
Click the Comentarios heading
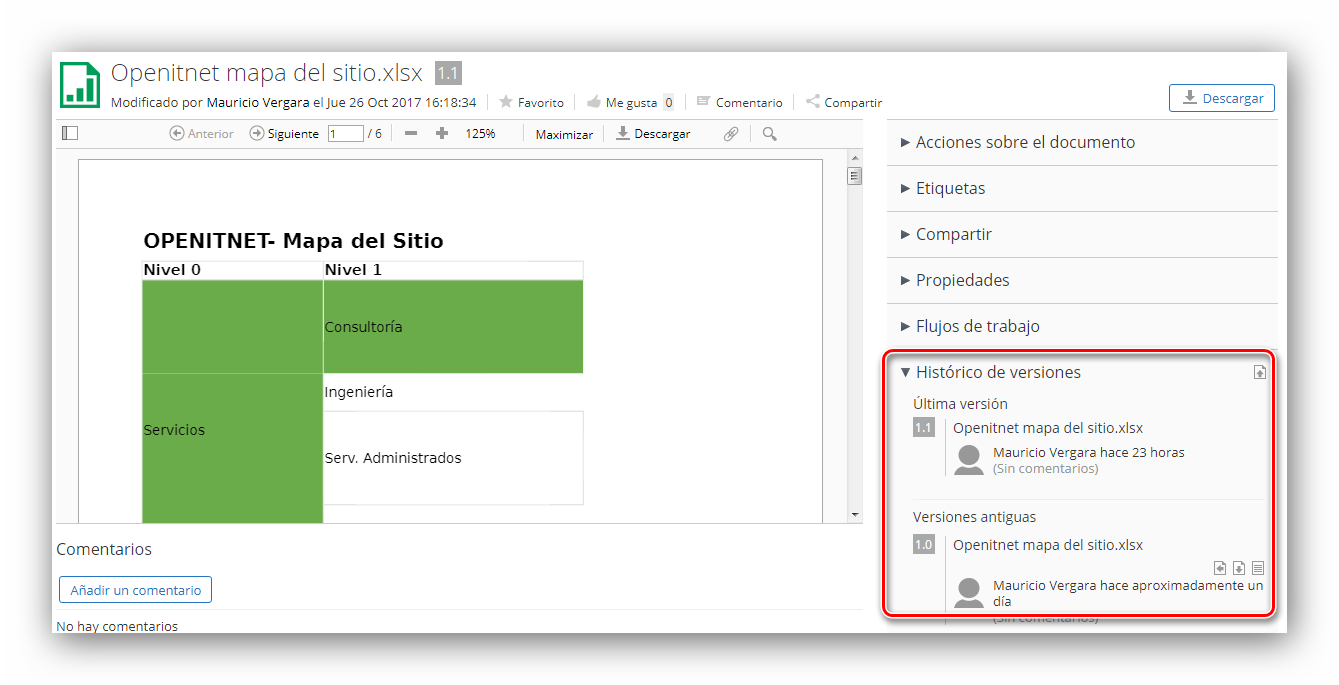click(x=104, y=549)
